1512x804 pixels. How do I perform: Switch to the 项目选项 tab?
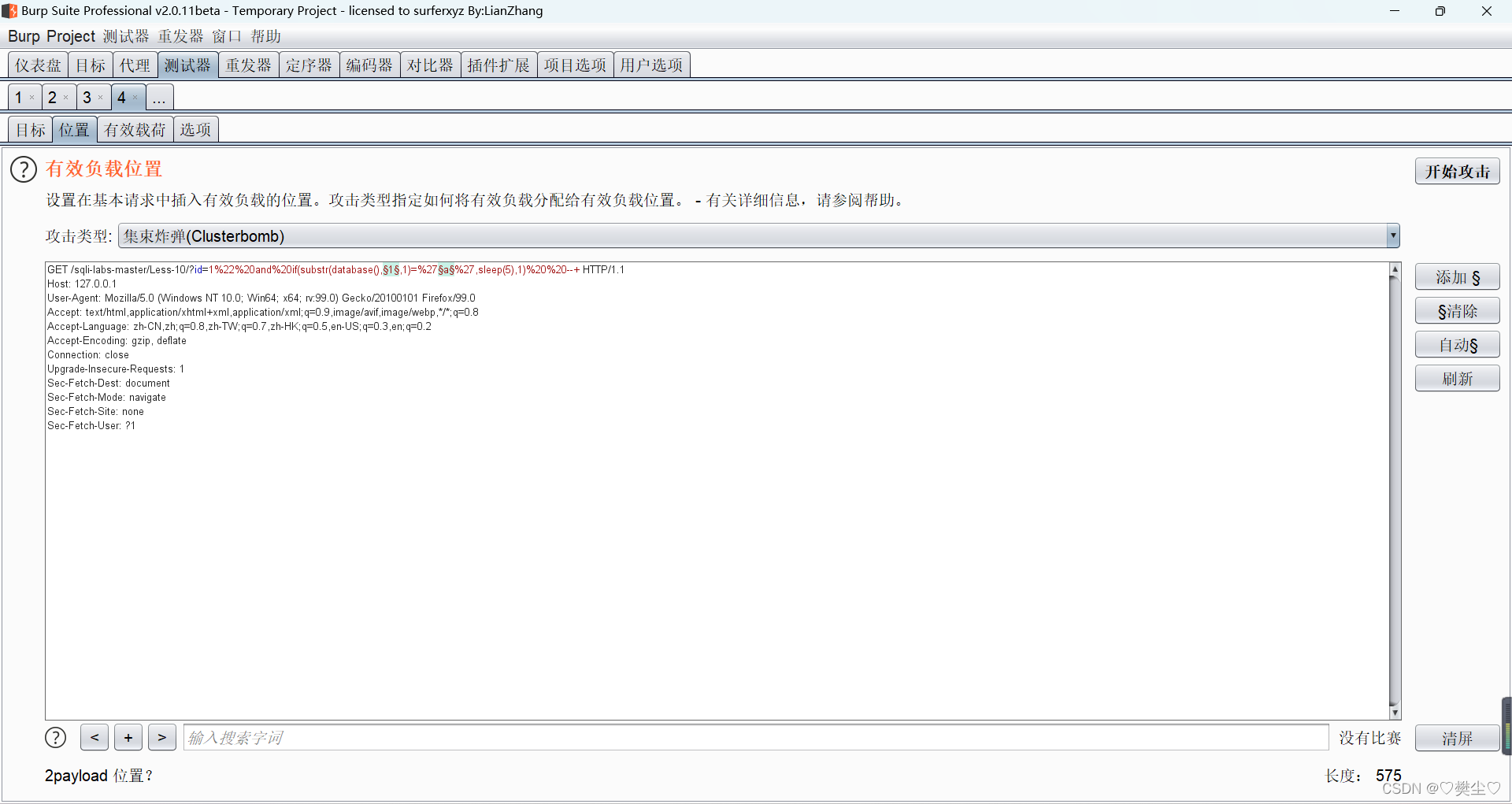(575, 65)
